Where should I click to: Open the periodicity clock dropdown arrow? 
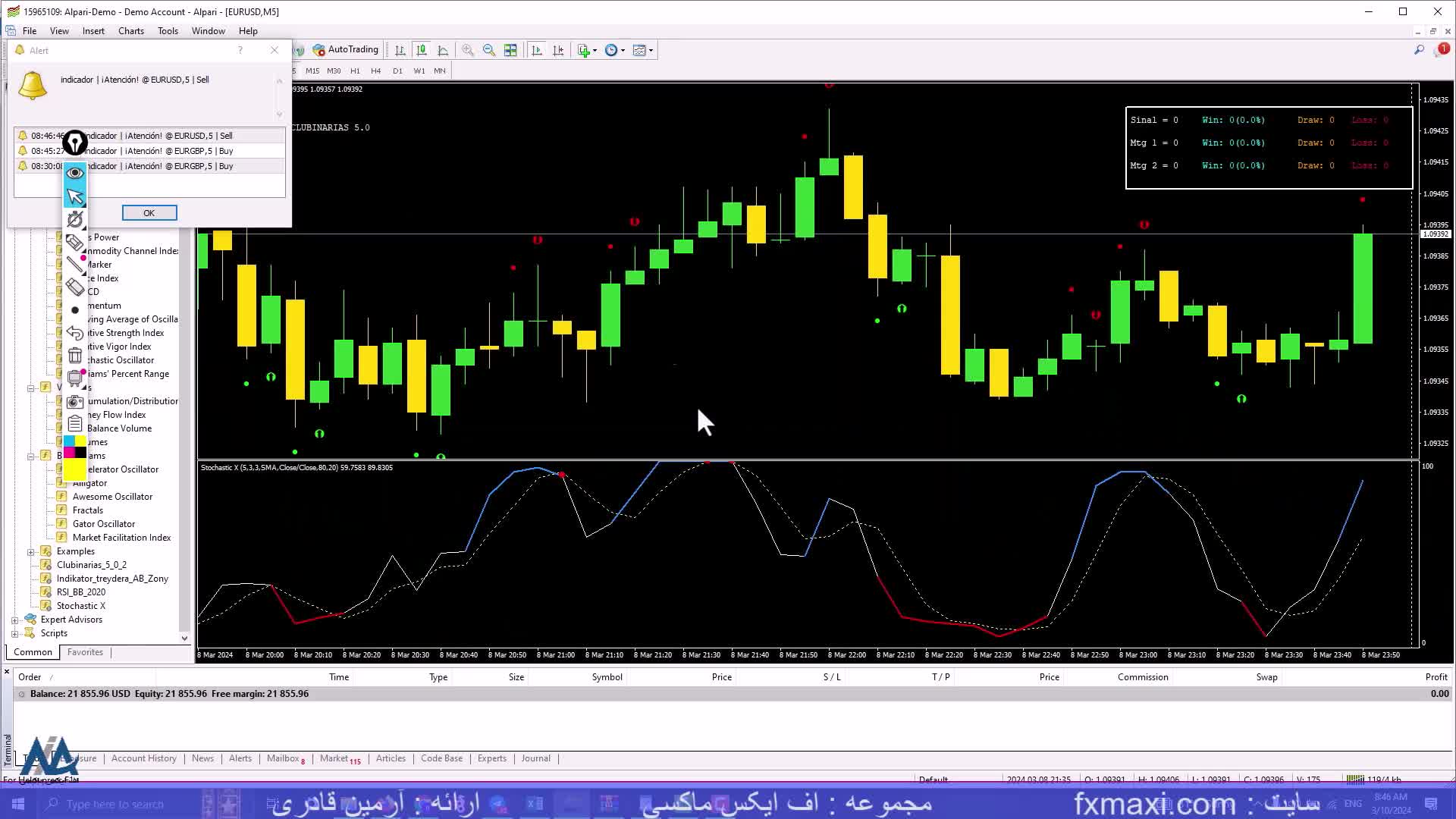pos(623,51)
